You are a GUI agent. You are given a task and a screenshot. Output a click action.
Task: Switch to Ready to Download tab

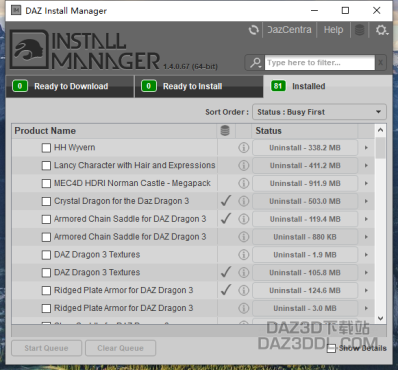(70, 86)
